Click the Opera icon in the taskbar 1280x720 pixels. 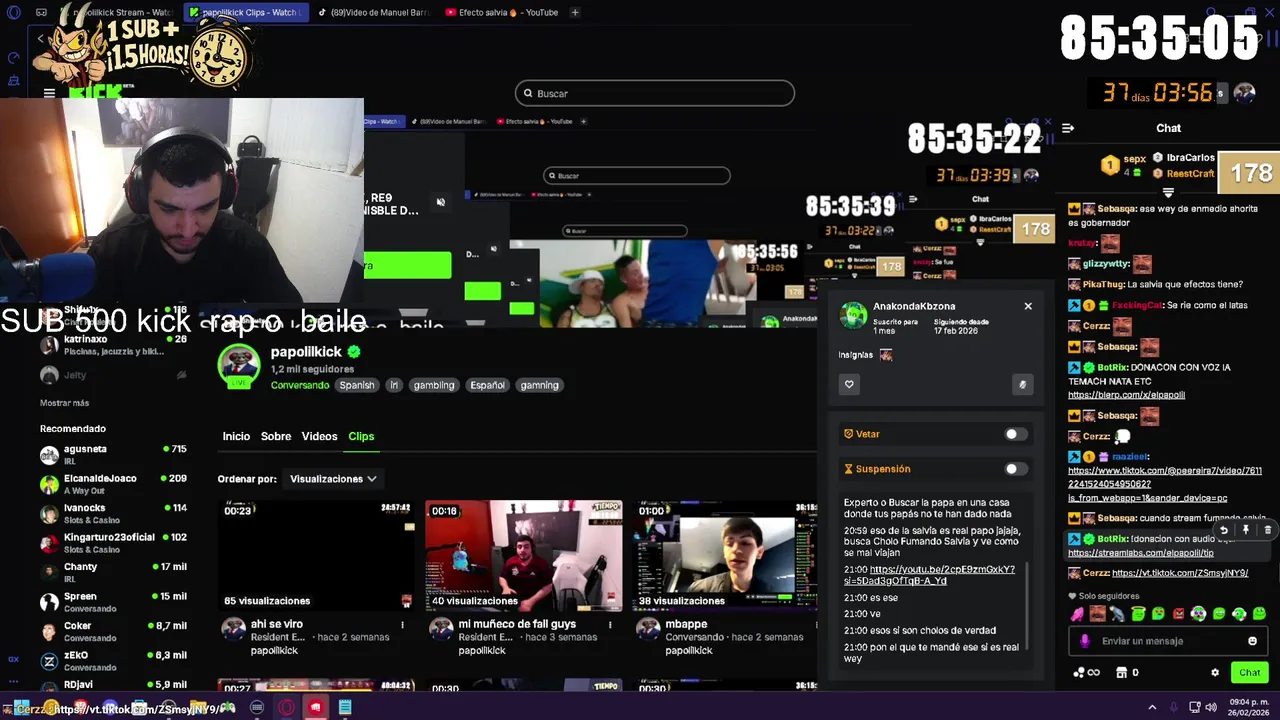[287, 708]
